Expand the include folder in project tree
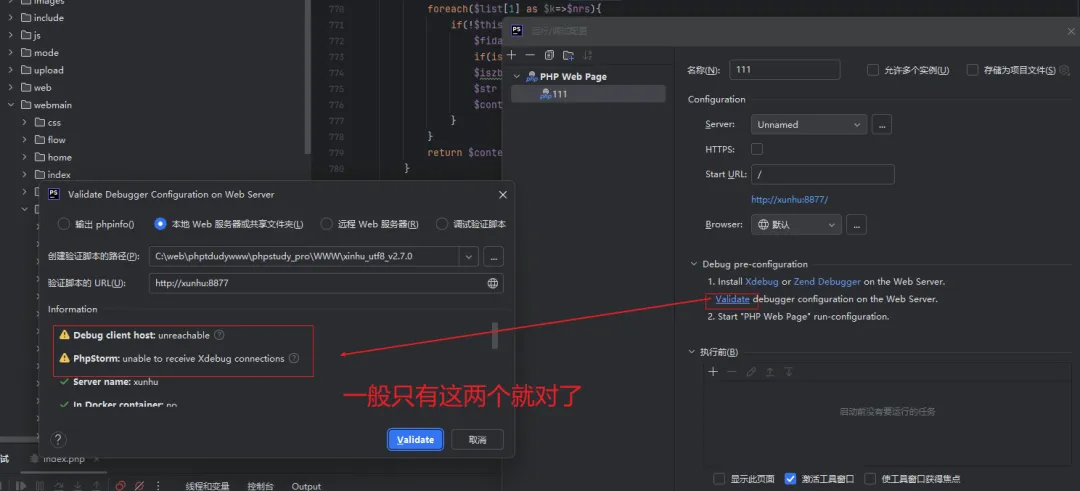Image resolution: width=1080 pixels, height=491 pixels. coord(11,18)
